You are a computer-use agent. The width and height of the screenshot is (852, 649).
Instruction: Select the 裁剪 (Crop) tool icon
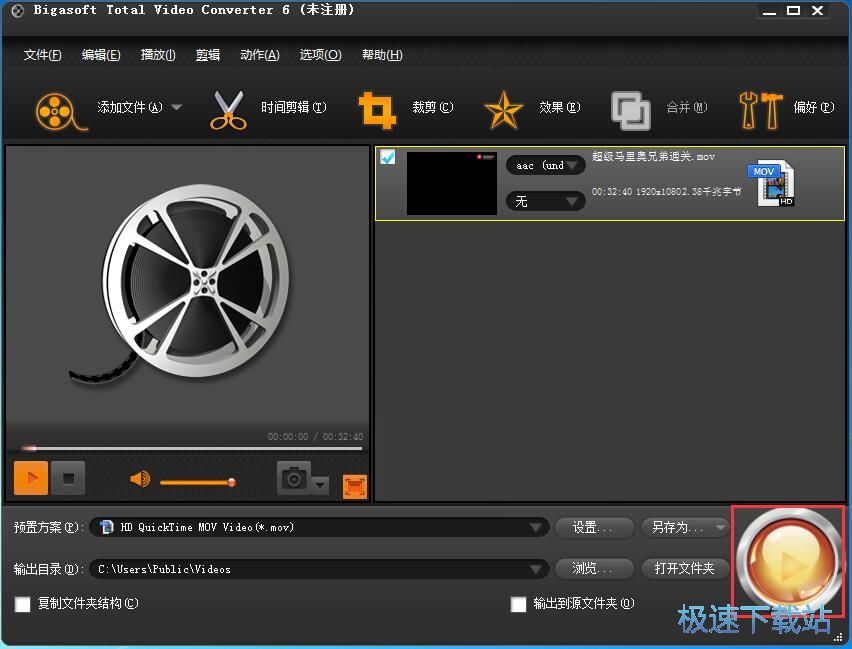click(378, 110)
